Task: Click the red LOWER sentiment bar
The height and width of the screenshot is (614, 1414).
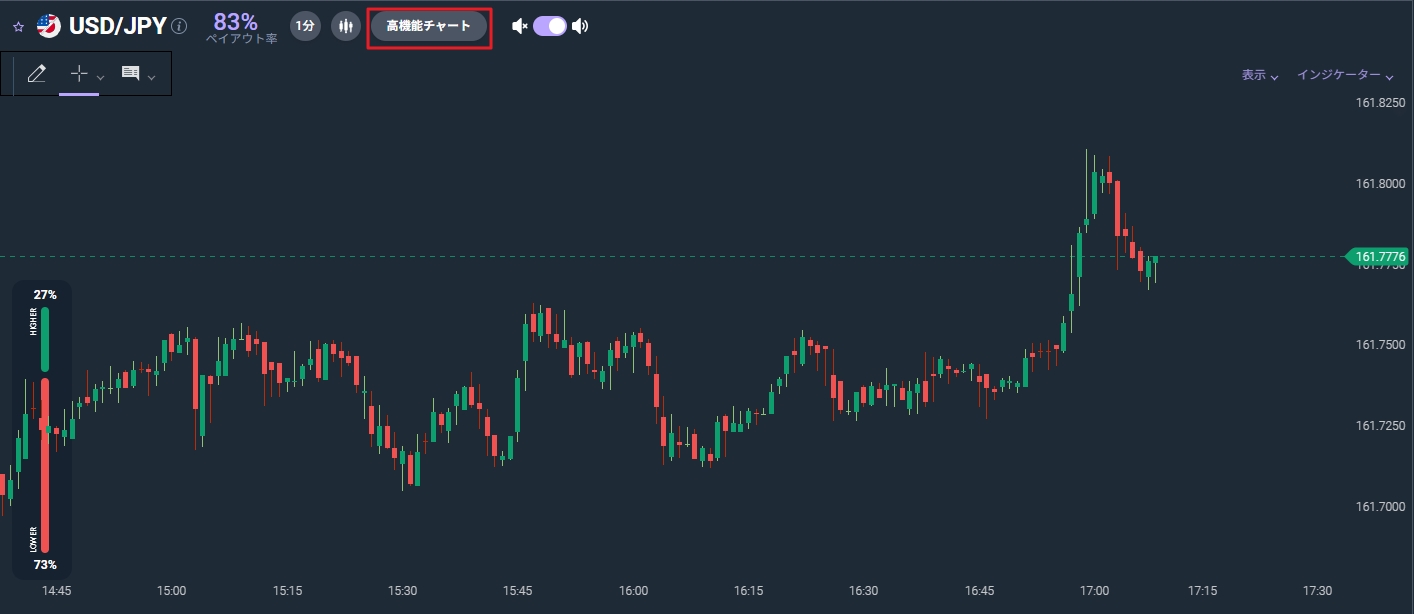Action: point(45,465)
